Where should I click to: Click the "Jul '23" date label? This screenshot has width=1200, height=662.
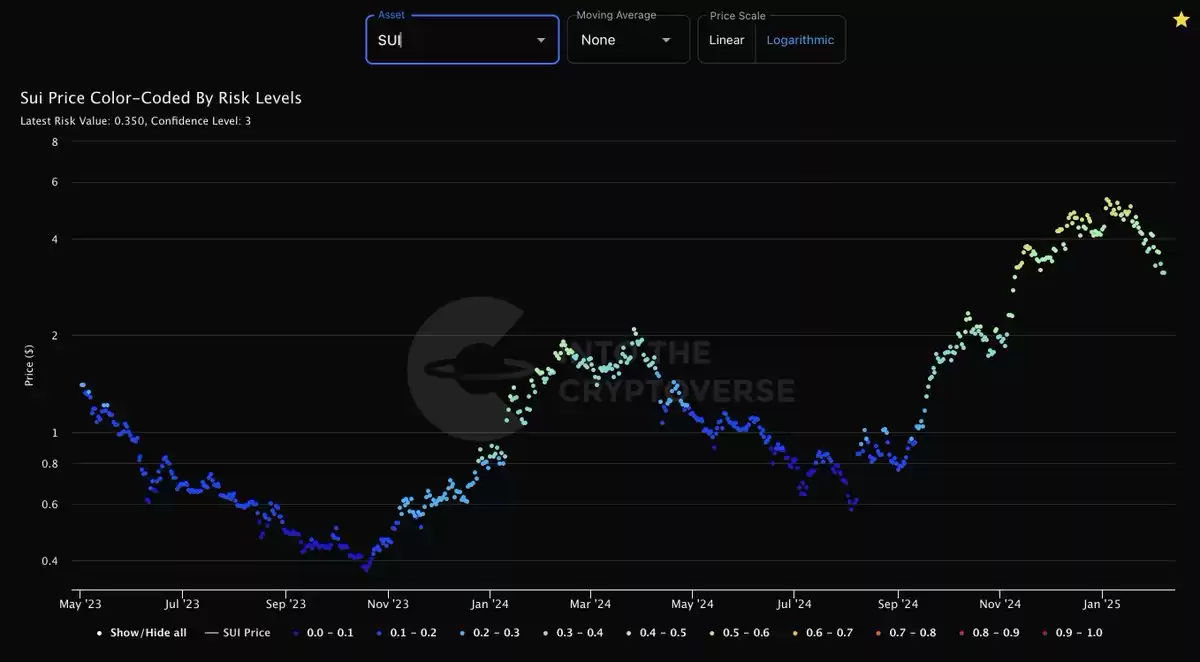(x=182, y=604)
